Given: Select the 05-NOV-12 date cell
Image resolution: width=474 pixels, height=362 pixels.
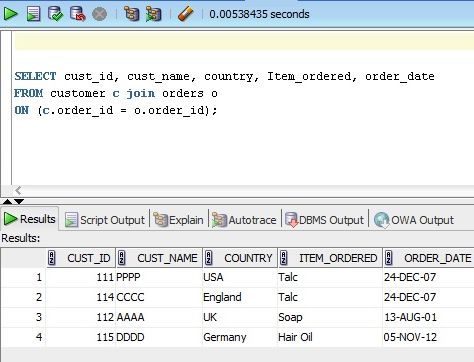Looking at the screenshot, I should coord(429,337).
